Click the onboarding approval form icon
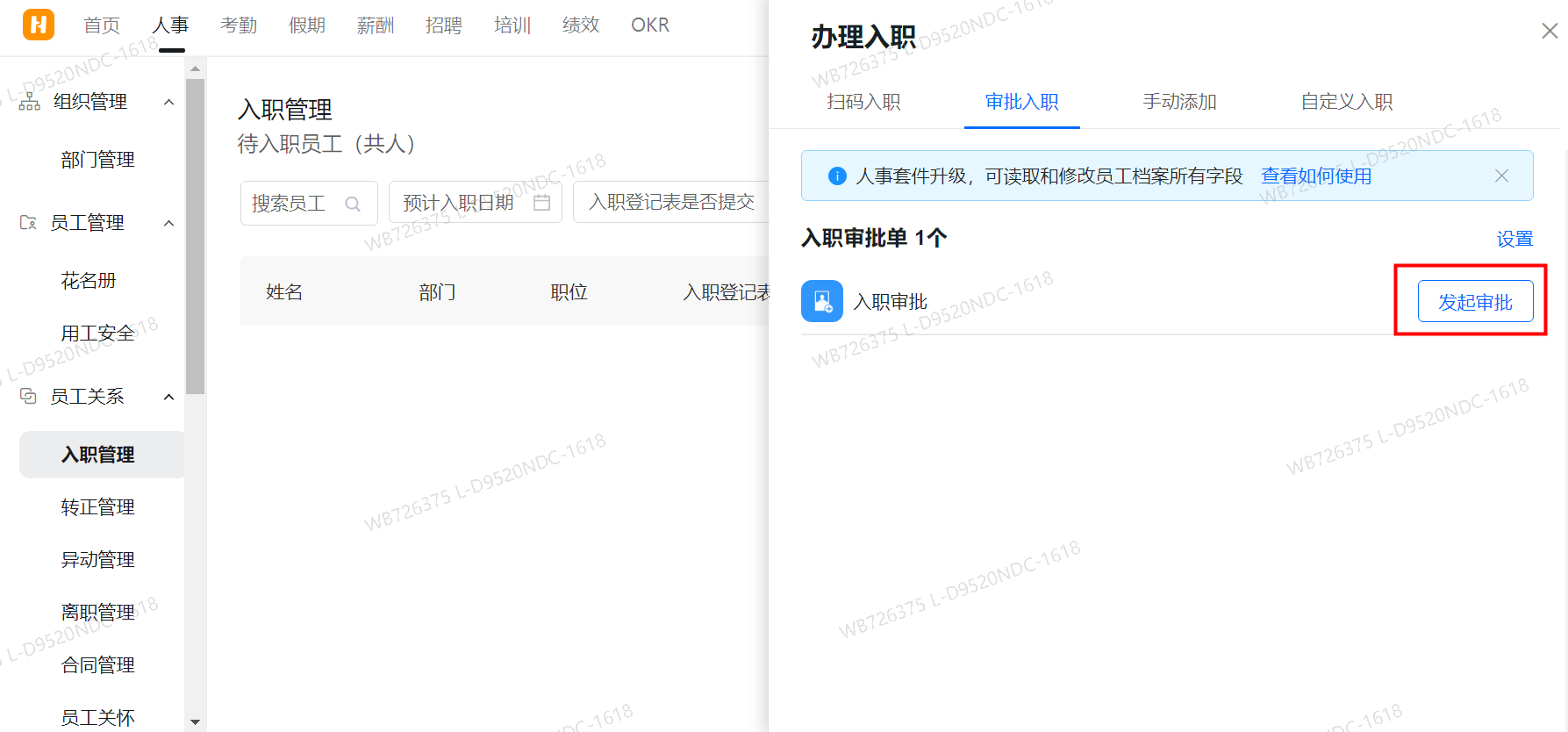1568x732 pixels. click(x=821, y=301)
